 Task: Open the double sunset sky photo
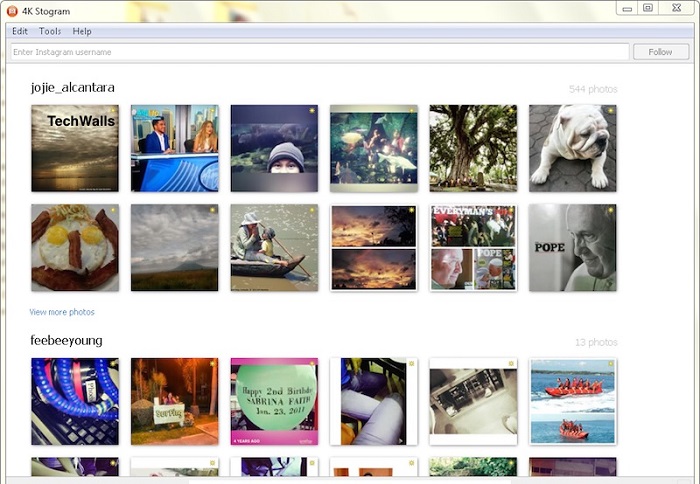374,248
